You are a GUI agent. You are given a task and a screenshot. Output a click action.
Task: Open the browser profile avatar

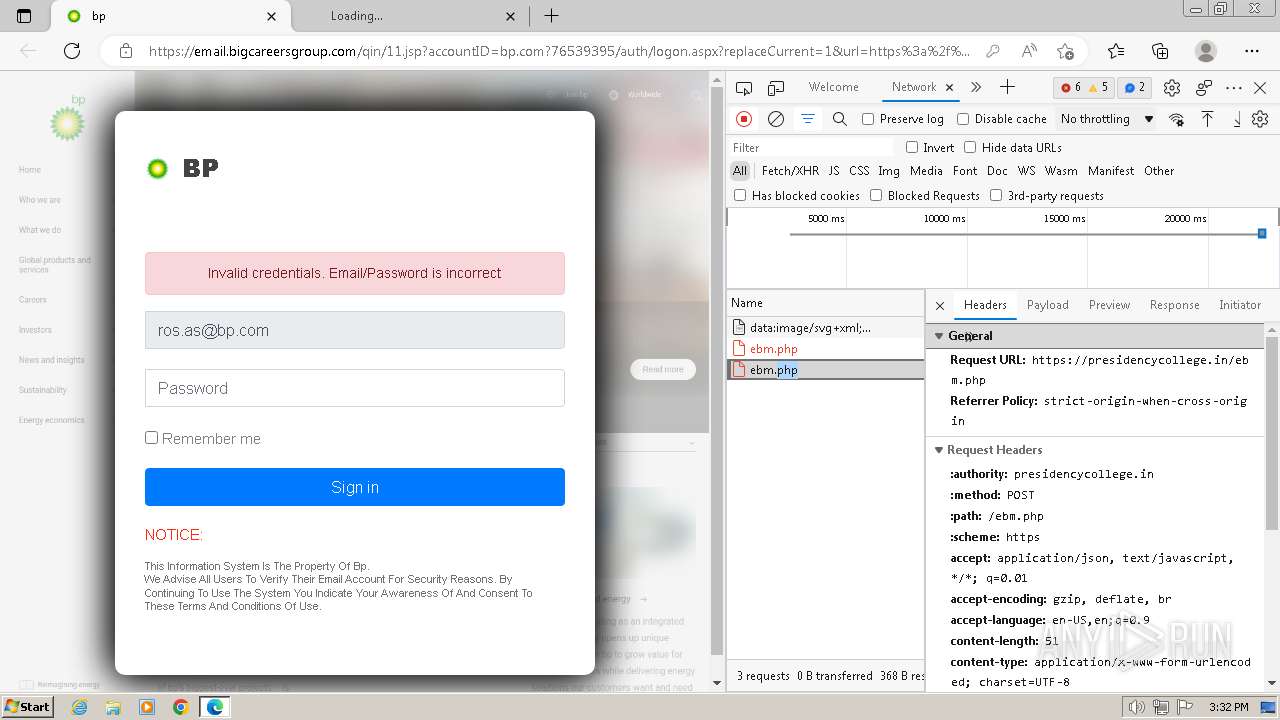(1206, 51)
